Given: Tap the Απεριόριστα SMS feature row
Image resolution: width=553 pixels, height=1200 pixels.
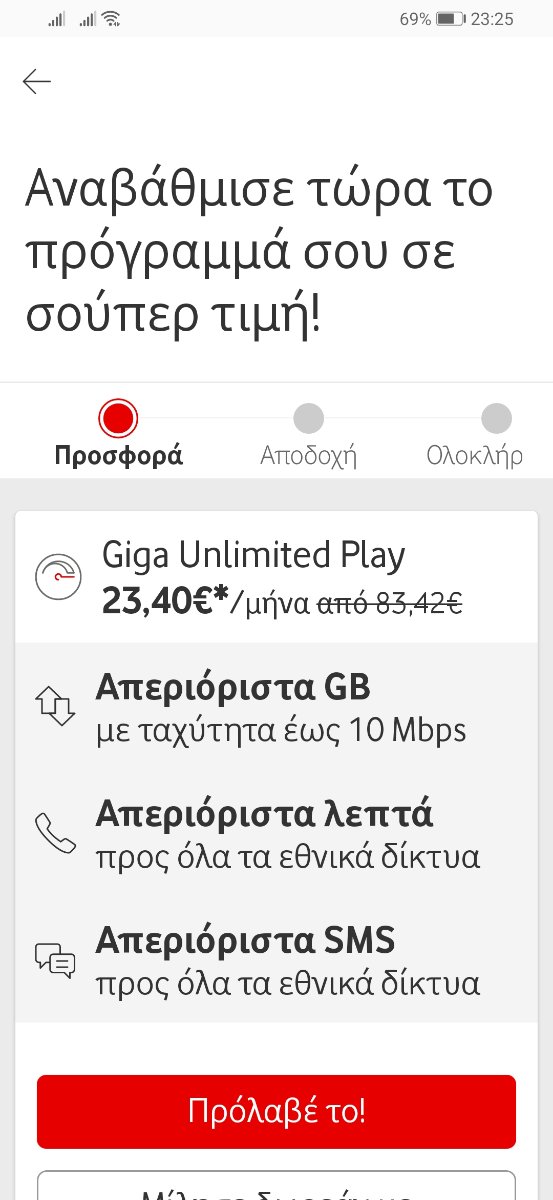Looking at the screenshot, I should point(276,959).
